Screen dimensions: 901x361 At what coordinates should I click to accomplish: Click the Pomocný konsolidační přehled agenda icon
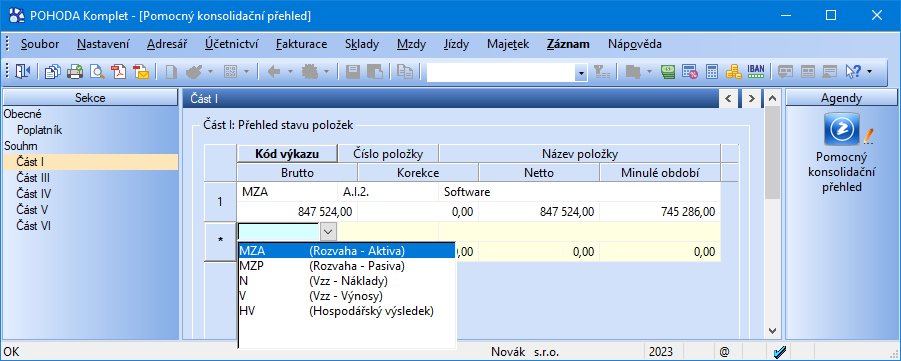(842, 129)
